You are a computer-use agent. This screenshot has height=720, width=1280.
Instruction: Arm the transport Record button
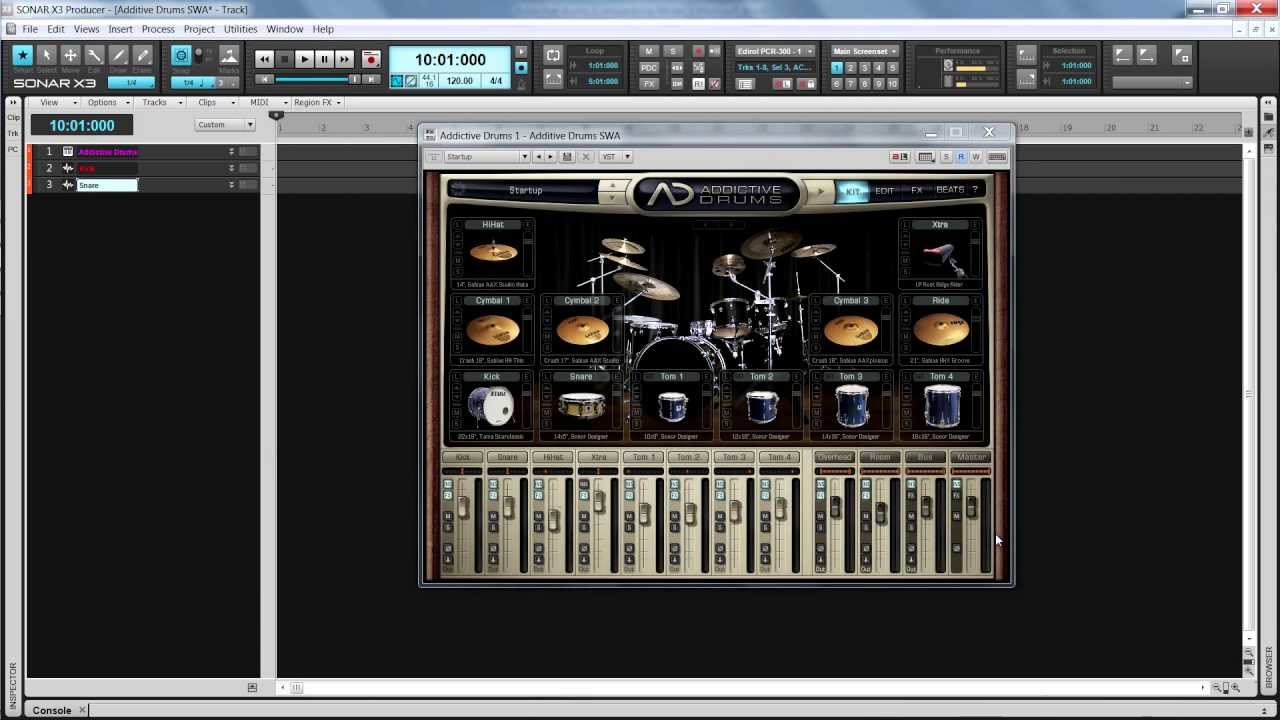pos(371,59)
